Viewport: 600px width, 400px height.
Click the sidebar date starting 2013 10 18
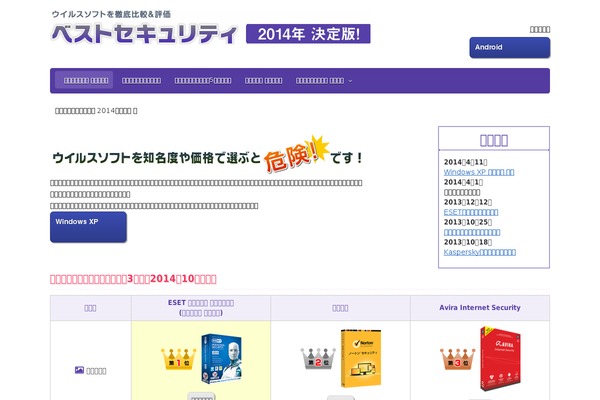pos(468,242)
